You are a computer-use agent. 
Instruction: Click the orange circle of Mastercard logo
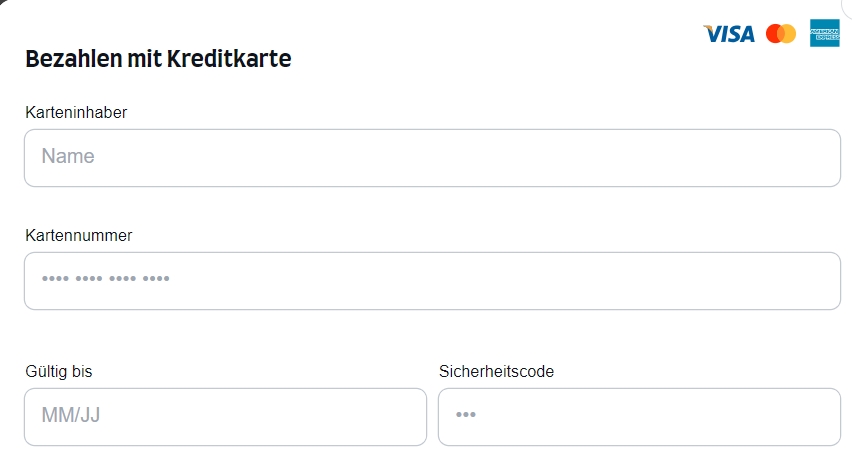(x=787, y=34)
